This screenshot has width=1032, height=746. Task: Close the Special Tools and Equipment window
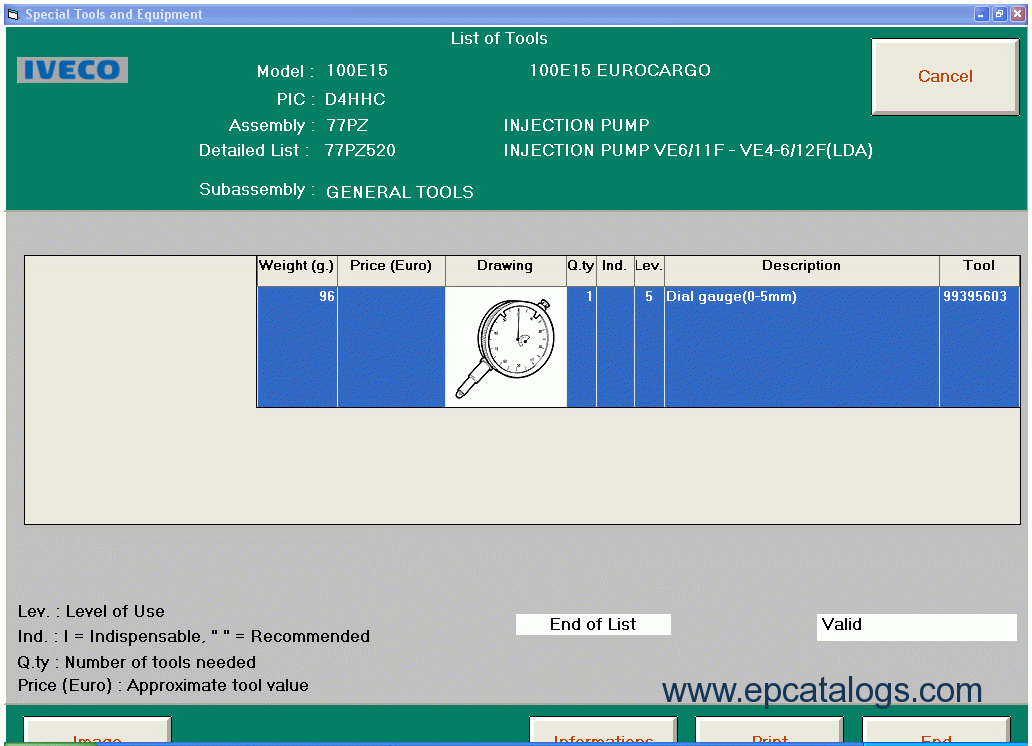[x=1018, y=14]
